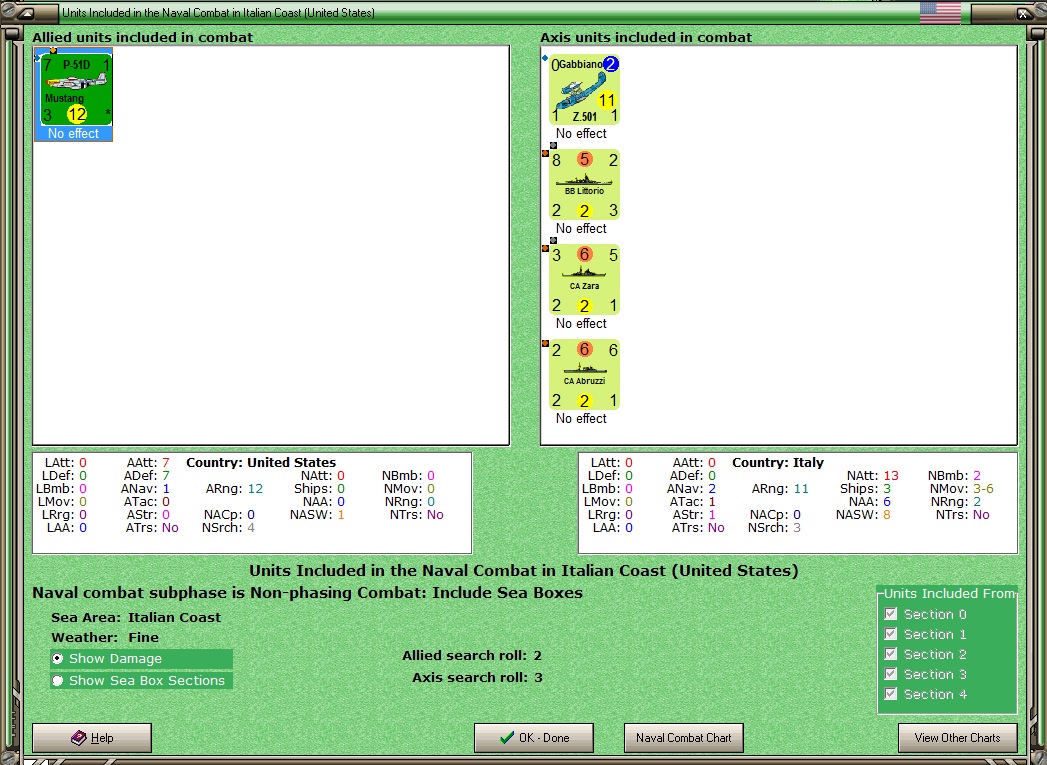Click the Italy 'Ships: 3' value
This screenshot has height=765, width=1047.
pos(887,489)
